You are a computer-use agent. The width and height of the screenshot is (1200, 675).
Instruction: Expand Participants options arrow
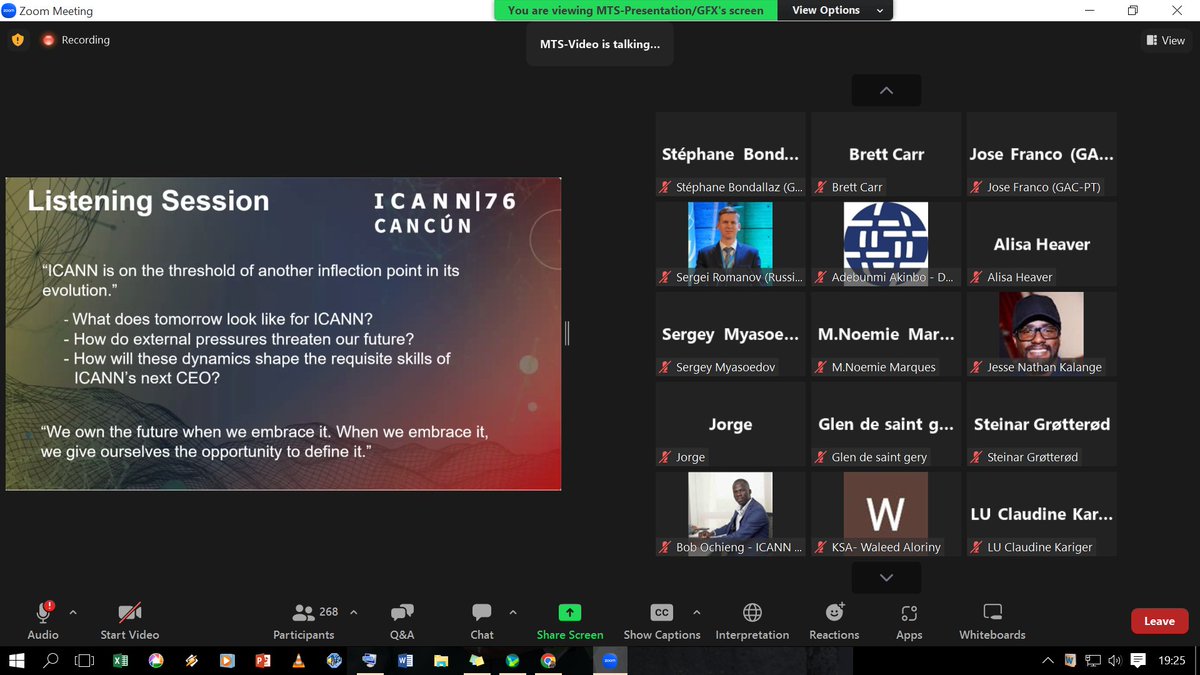point(353,612)
